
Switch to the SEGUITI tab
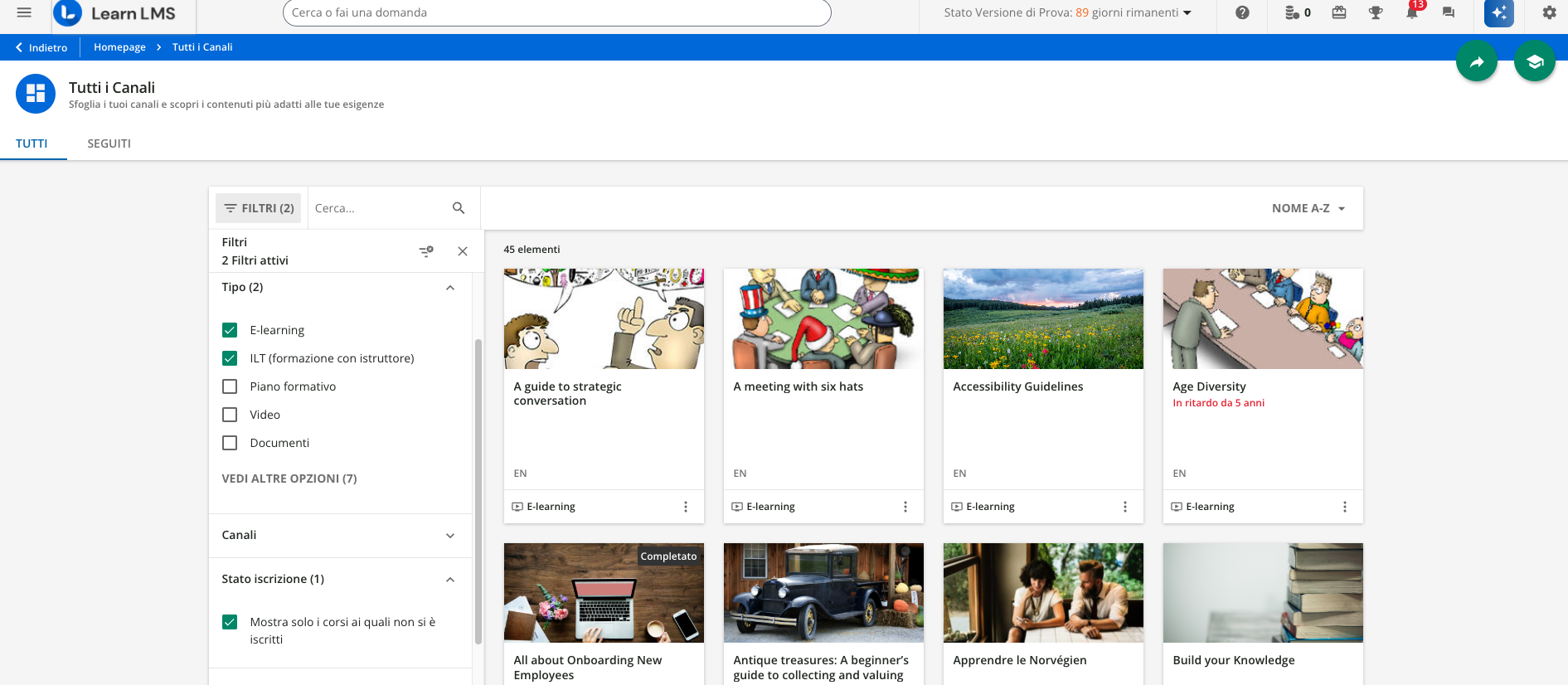pyautogui.click(x=109, y=143)
